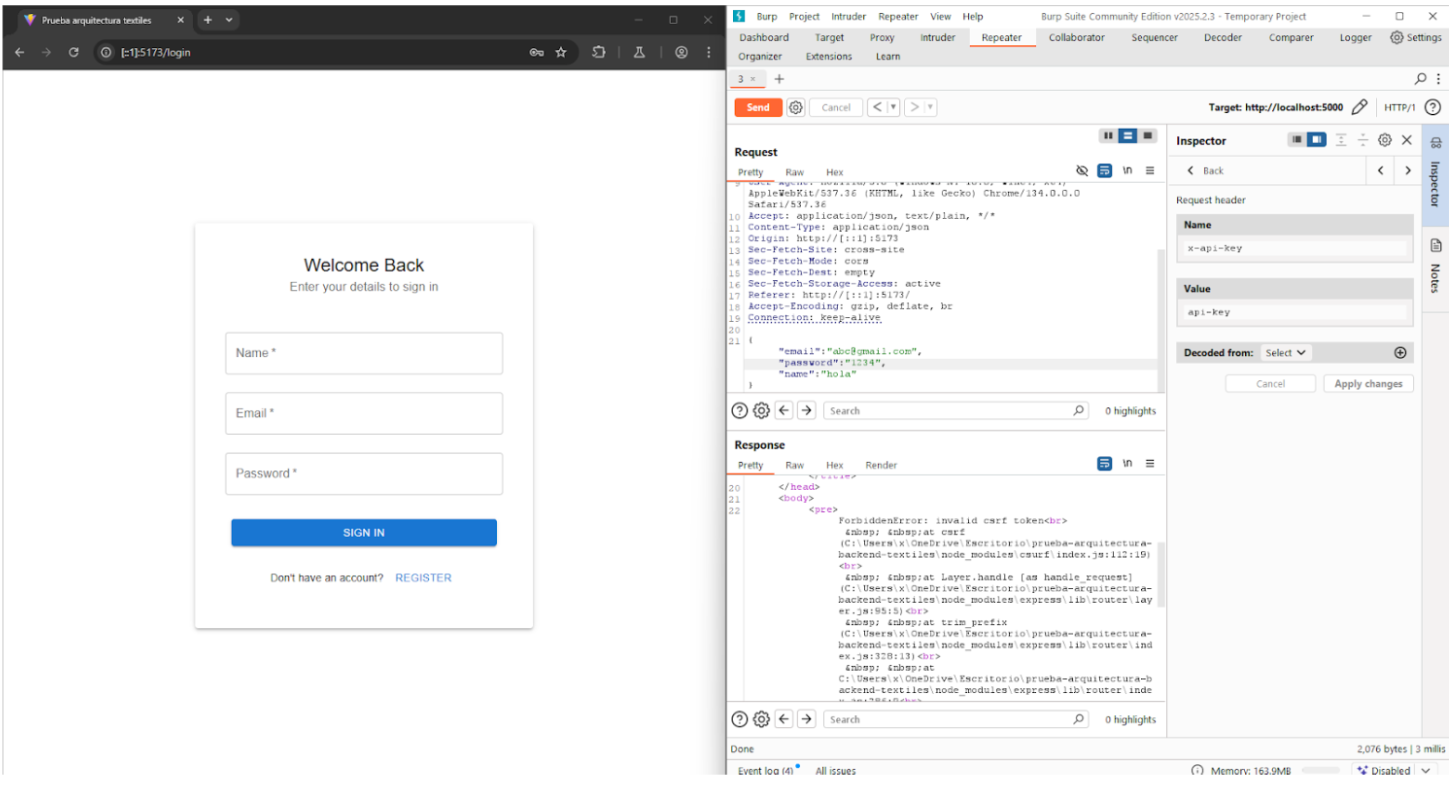Viewport: 1452px width, 795px height.
Task: Go to previous Inspector item chevron
Action: click(x=1381, y=171)
